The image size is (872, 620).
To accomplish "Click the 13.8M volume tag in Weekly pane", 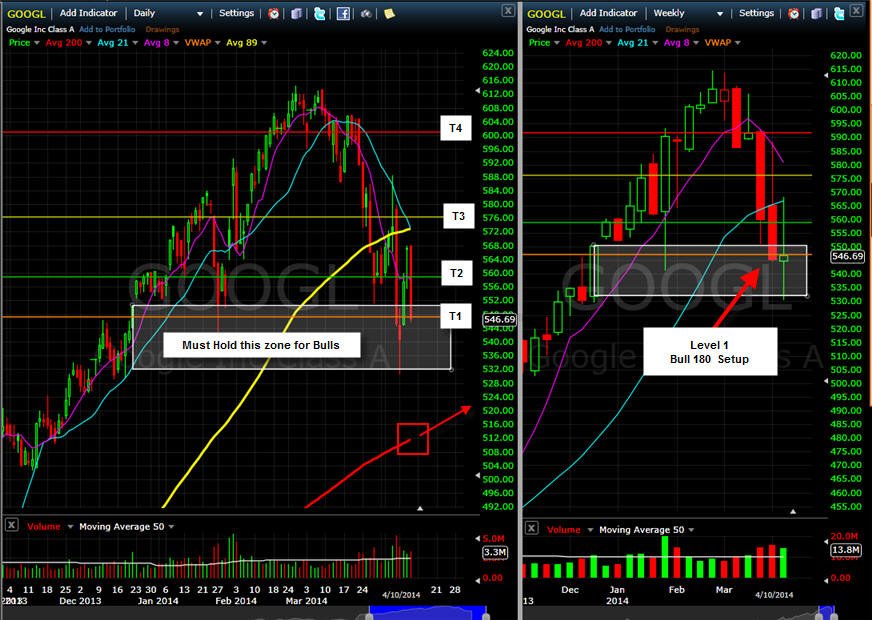I will coord(845,550).
